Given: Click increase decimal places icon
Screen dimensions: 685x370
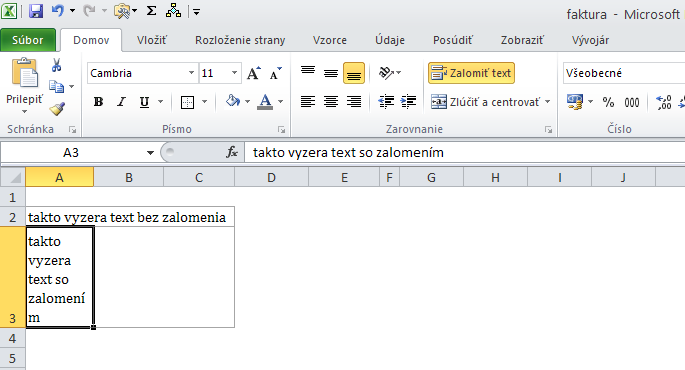Looking at the screenshot, I should 664,102.
